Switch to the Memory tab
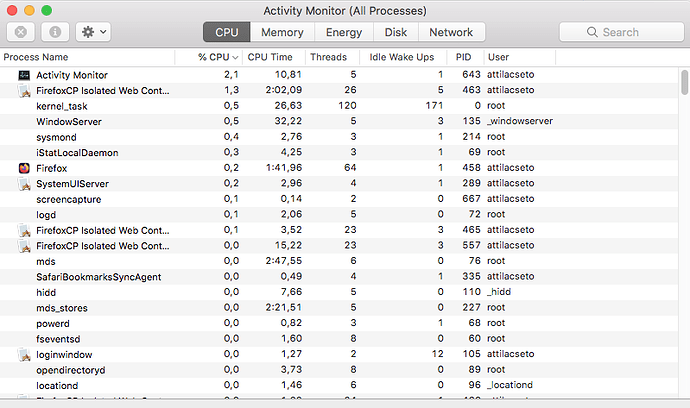This screenshot has height=408, width=690. tap(282, 32)
